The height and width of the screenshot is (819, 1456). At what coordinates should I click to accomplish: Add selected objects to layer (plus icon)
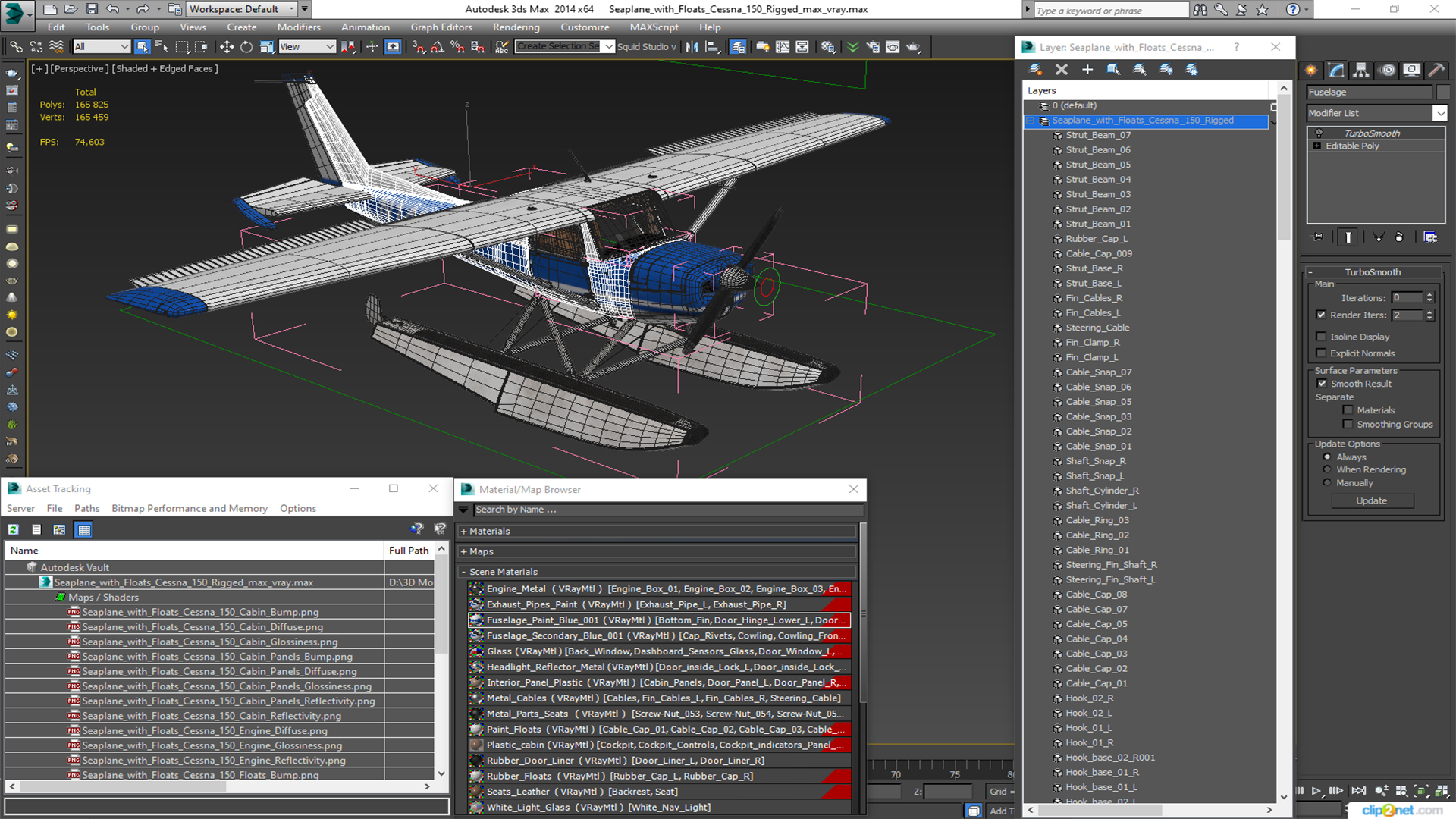[x=1087, y=69]
